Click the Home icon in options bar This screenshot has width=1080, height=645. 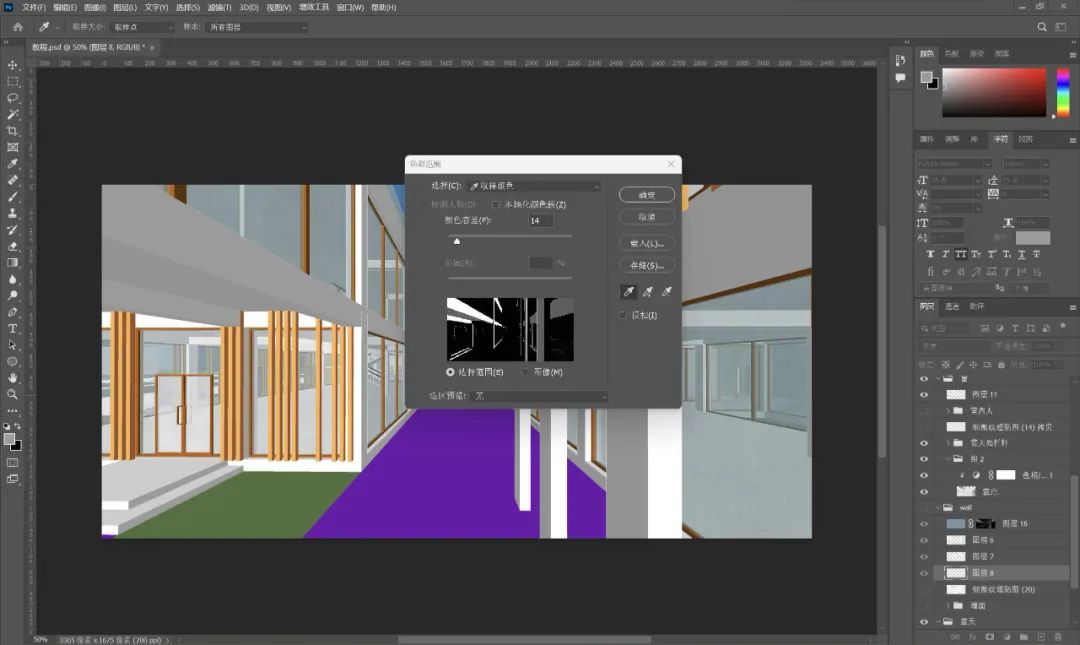tap(18, 27)
